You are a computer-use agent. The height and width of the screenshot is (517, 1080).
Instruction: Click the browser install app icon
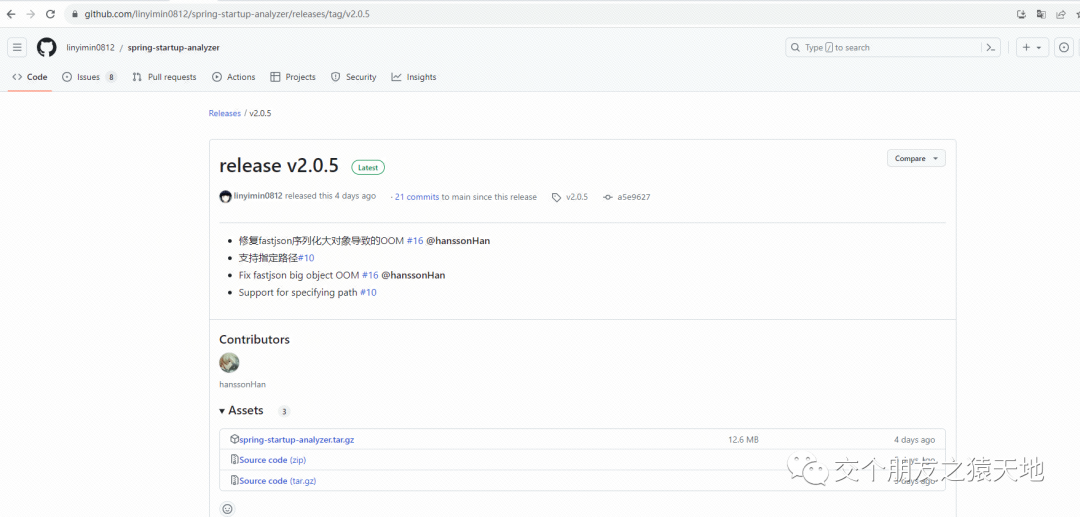tap(1022, 14)
